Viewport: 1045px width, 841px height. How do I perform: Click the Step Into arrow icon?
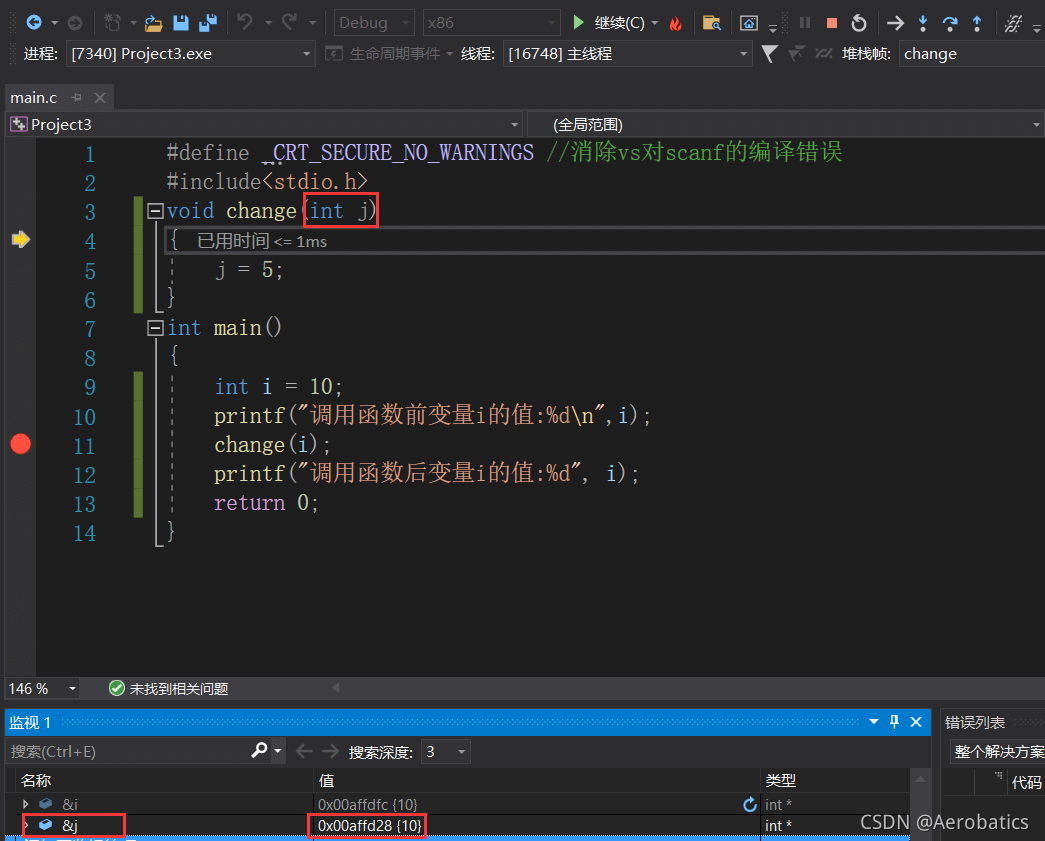[923, 22]
